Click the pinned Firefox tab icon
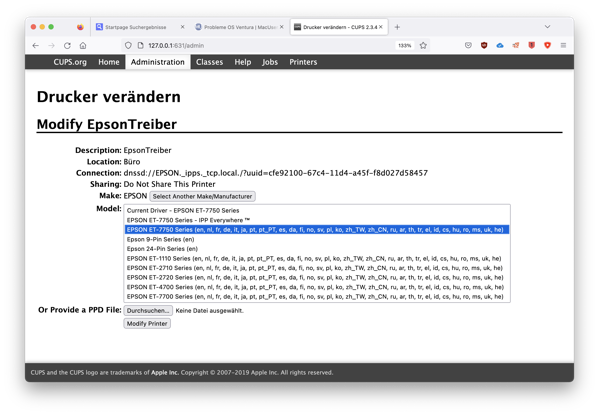 [80, 27]
